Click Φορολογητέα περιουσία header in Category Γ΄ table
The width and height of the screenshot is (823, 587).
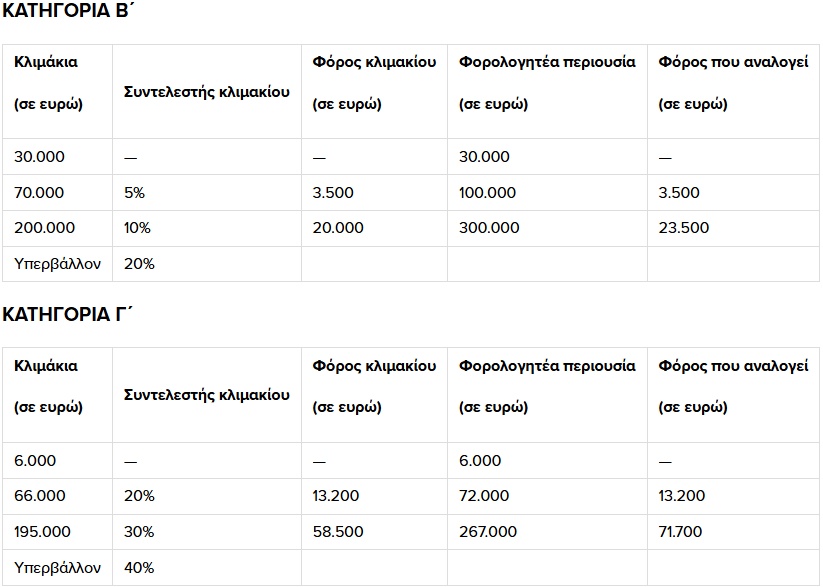(547, 366)
